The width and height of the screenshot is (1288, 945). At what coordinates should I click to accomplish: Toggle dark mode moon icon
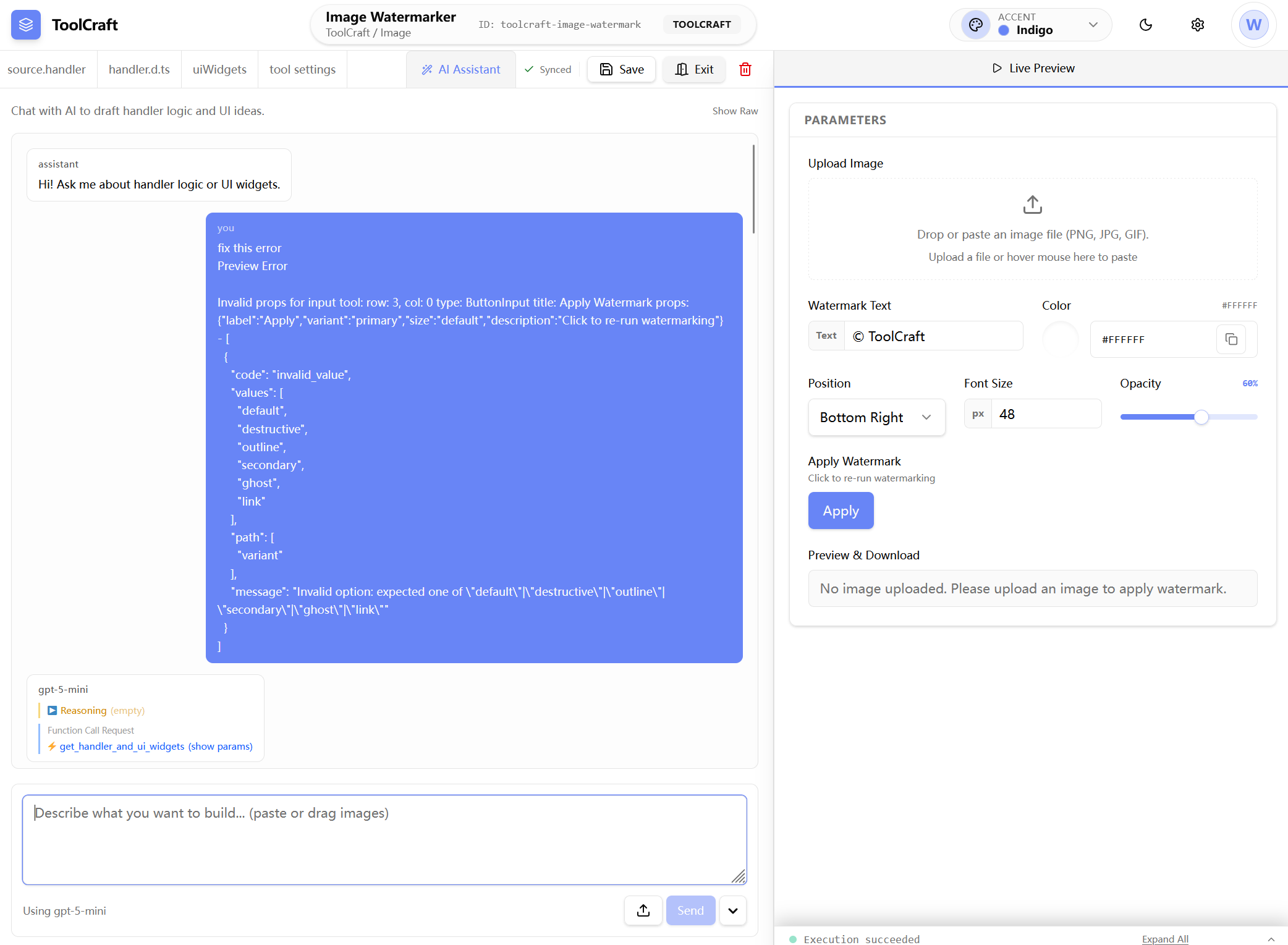(1145, 25)
